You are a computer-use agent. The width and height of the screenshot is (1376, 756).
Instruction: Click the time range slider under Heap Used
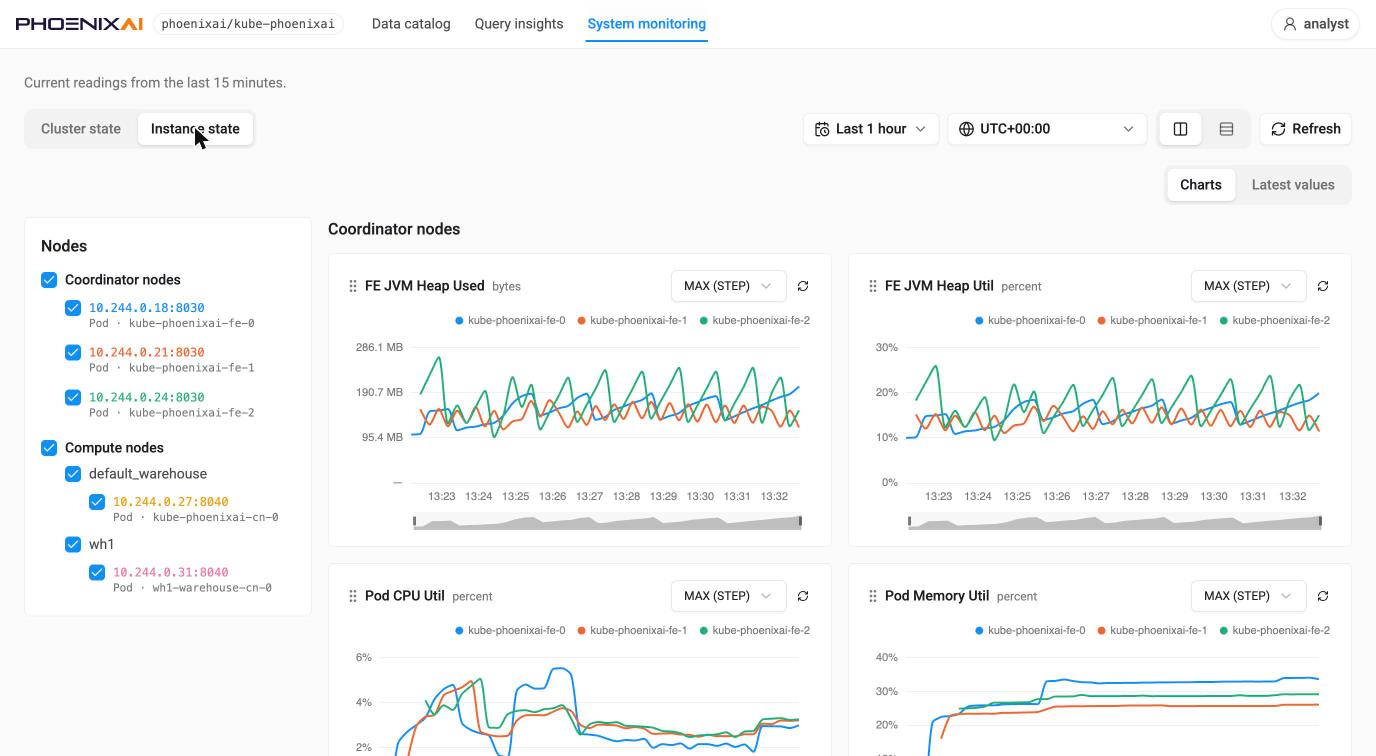coord(608,521)
